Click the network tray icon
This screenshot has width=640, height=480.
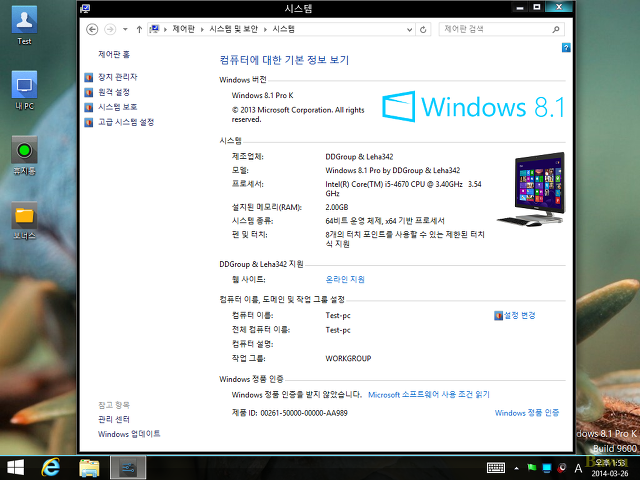coord(547,468)
